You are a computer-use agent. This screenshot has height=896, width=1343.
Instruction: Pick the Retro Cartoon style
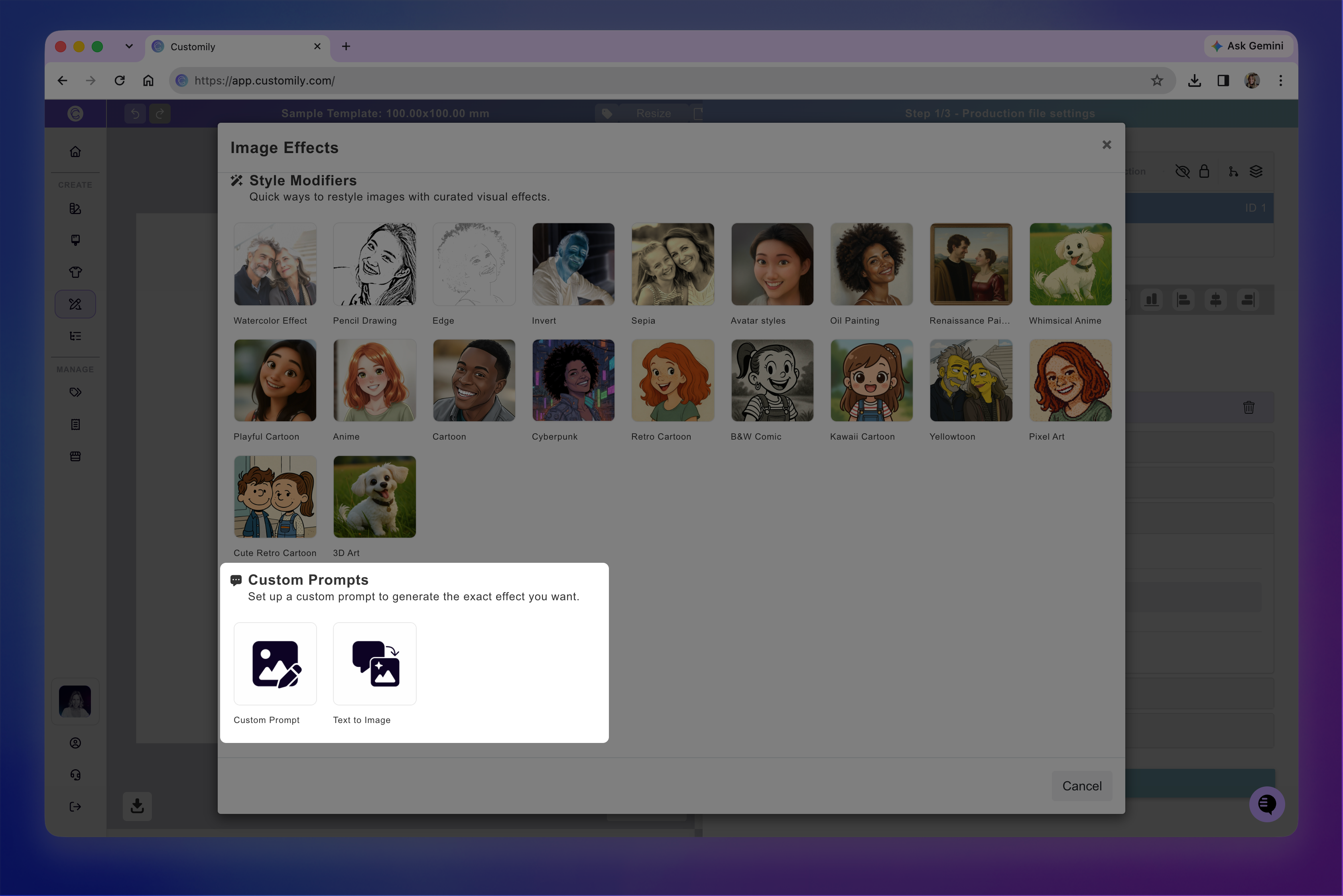[673, 381]
